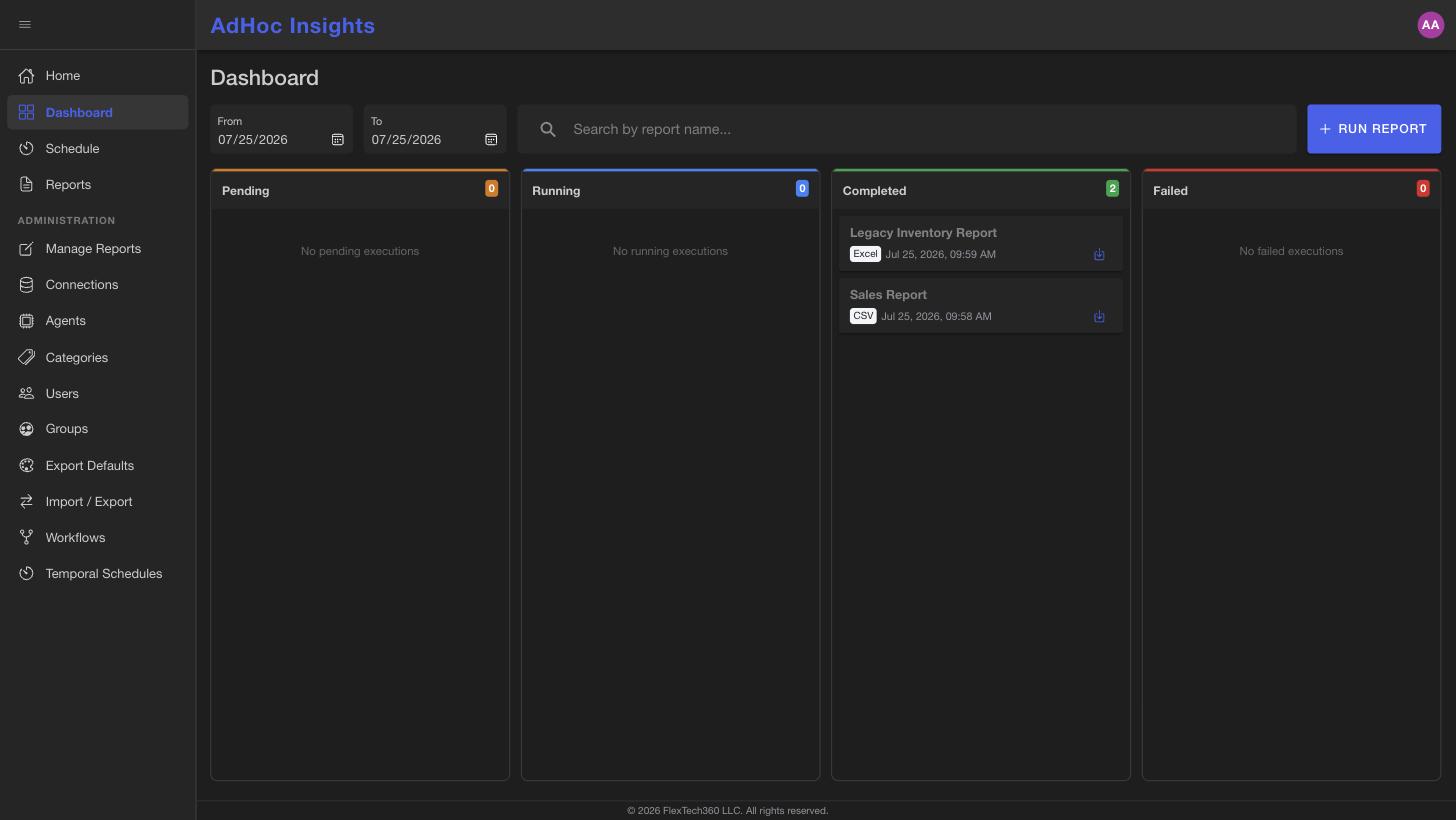The width and height of the screenshot is (1456, 820).
Task: Navigate to Reports in the sidebar
Action: [x=98, y=185]
